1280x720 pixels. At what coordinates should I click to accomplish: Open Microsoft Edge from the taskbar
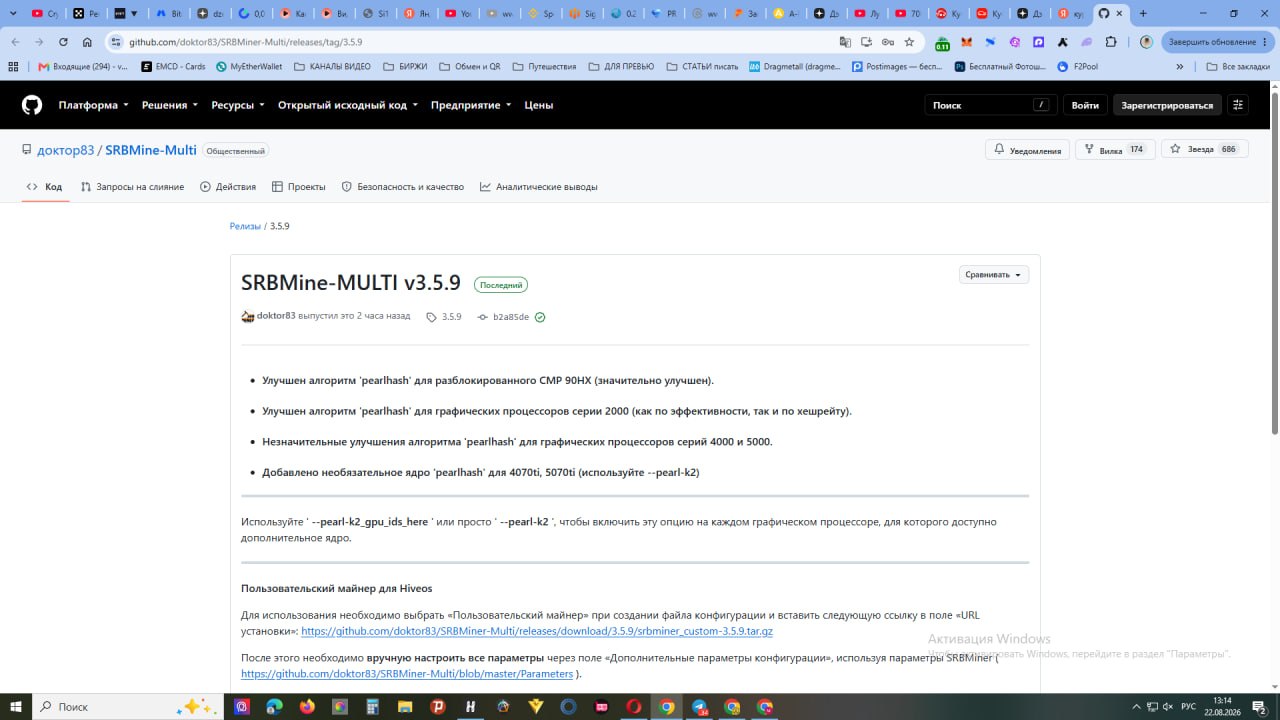click(x=274, y=706)
